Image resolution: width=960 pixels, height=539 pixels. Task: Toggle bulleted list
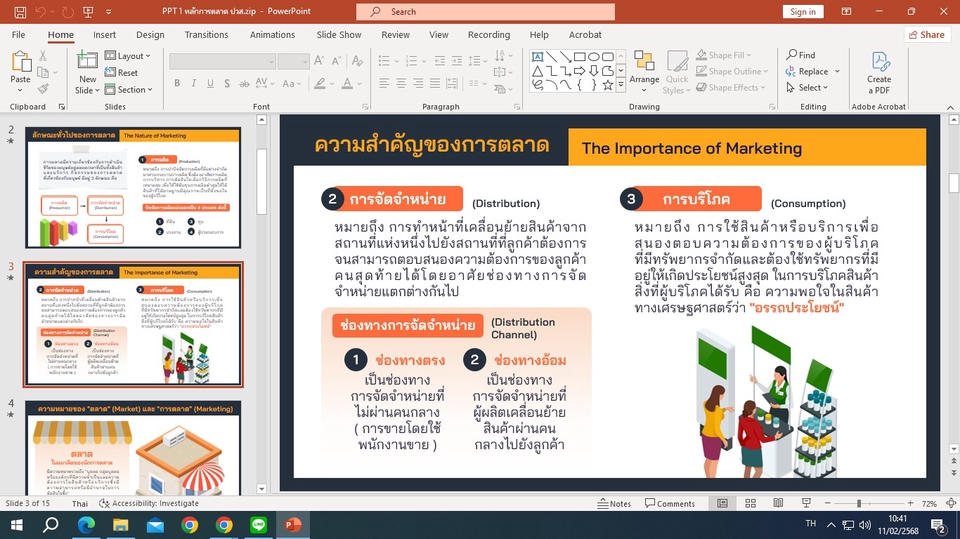point(384,61)
